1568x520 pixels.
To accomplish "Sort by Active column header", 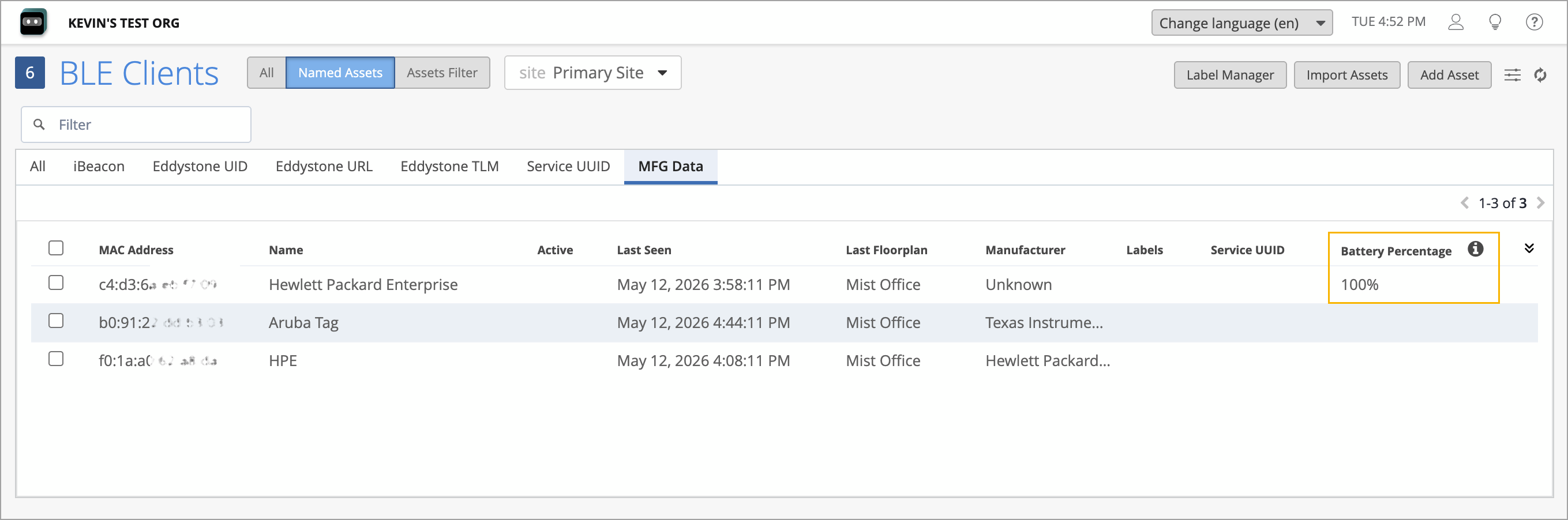I will click(x=554, y=250).
